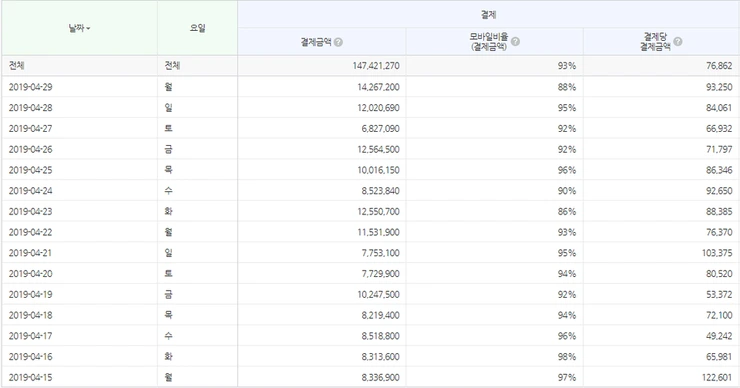Viewport: 740px width, 388px height.
Task: Select the date 2019-04-17
Action: (x=30, y=336)
